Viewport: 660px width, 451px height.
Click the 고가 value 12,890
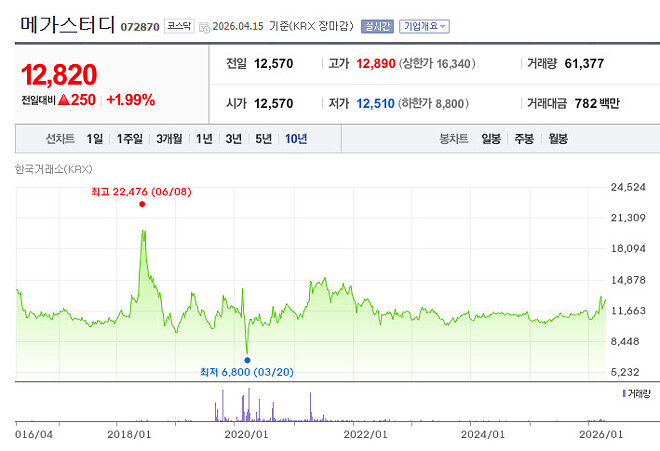(x=375, y=64)
